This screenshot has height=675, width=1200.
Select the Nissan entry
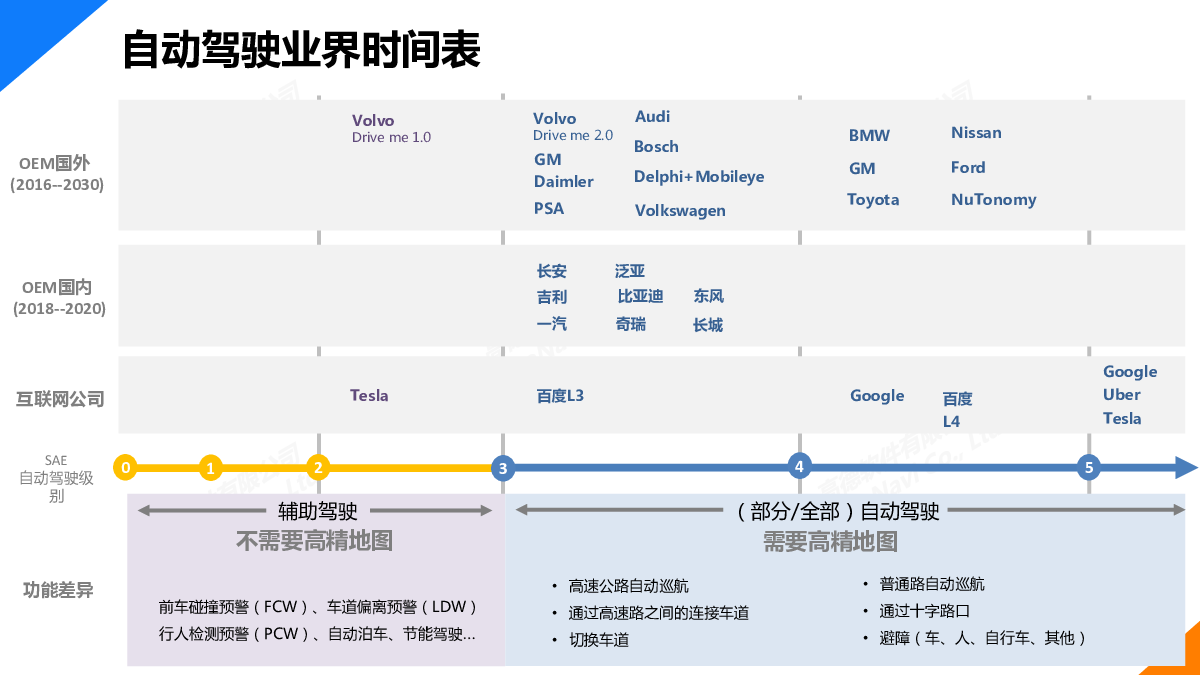[x=976, y=133]
